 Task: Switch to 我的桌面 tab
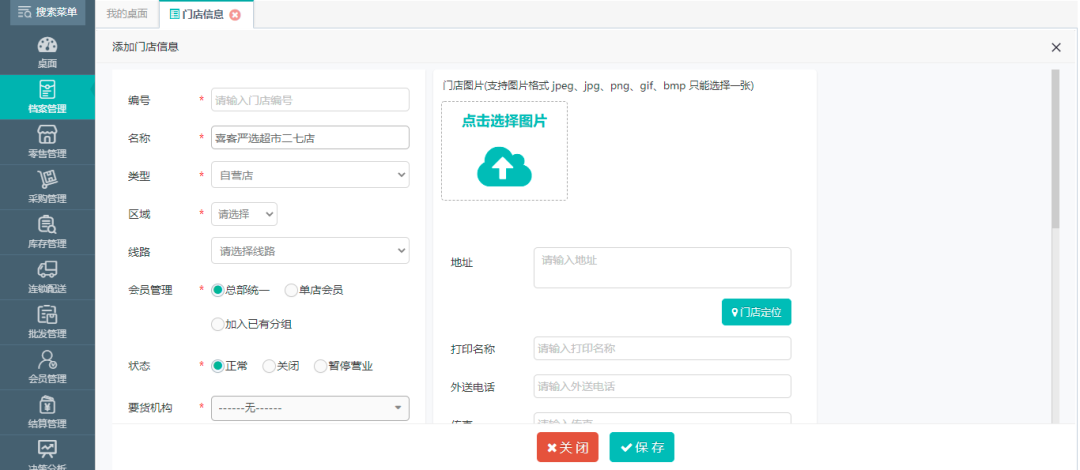127,14
